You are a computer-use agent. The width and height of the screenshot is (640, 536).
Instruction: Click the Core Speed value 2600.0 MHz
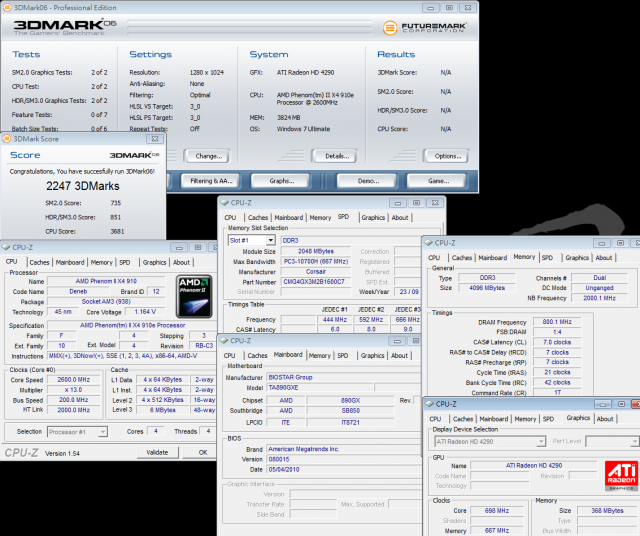[x=73, y=379]
